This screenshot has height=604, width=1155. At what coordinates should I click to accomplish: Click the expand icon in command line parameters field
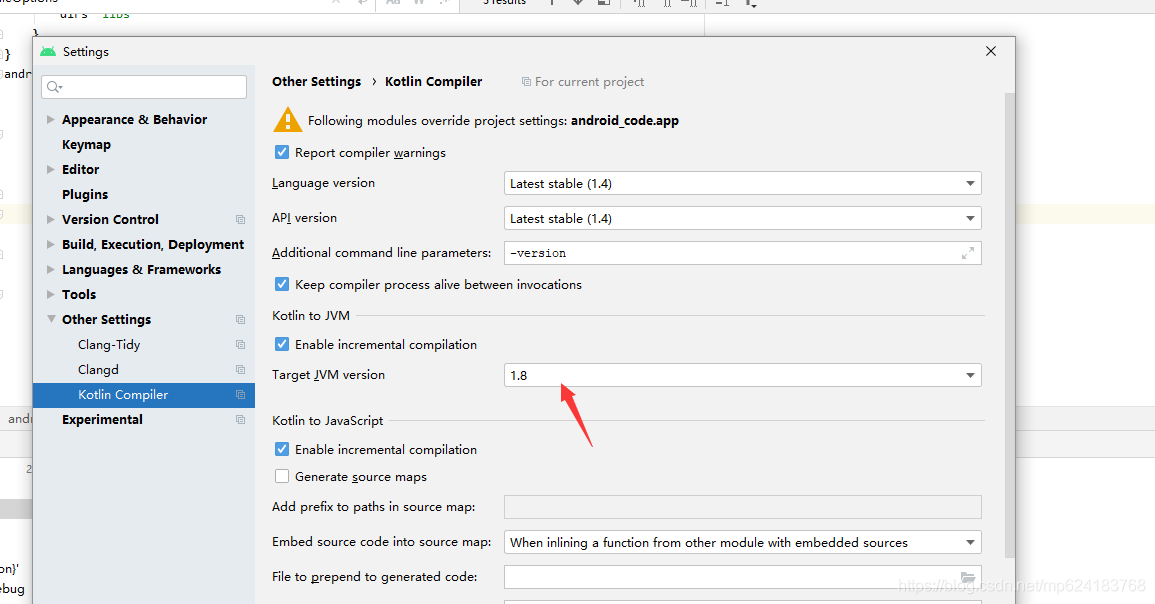[x=968, y=253]
